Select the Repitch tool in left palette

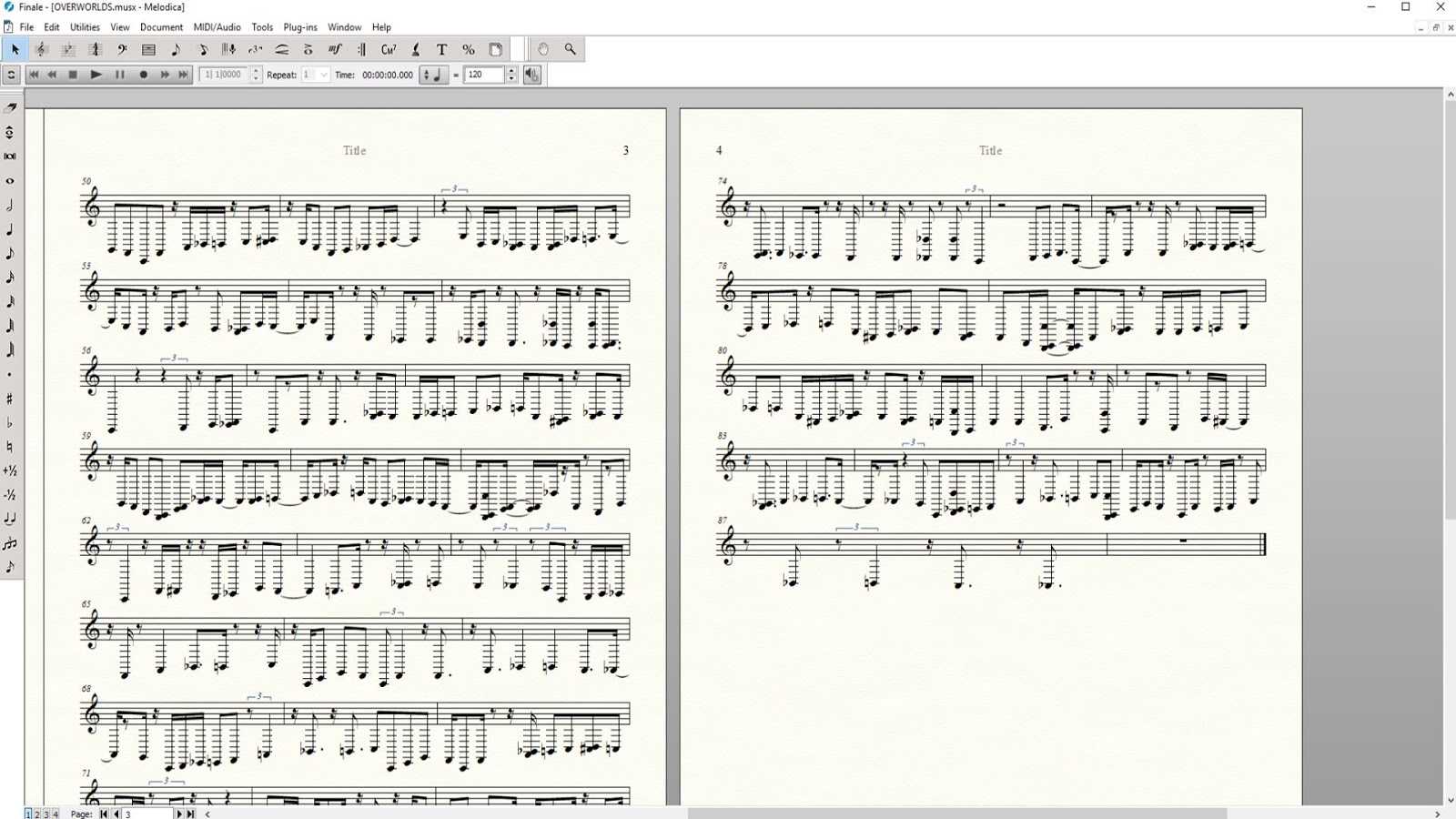tap(11, 132)
